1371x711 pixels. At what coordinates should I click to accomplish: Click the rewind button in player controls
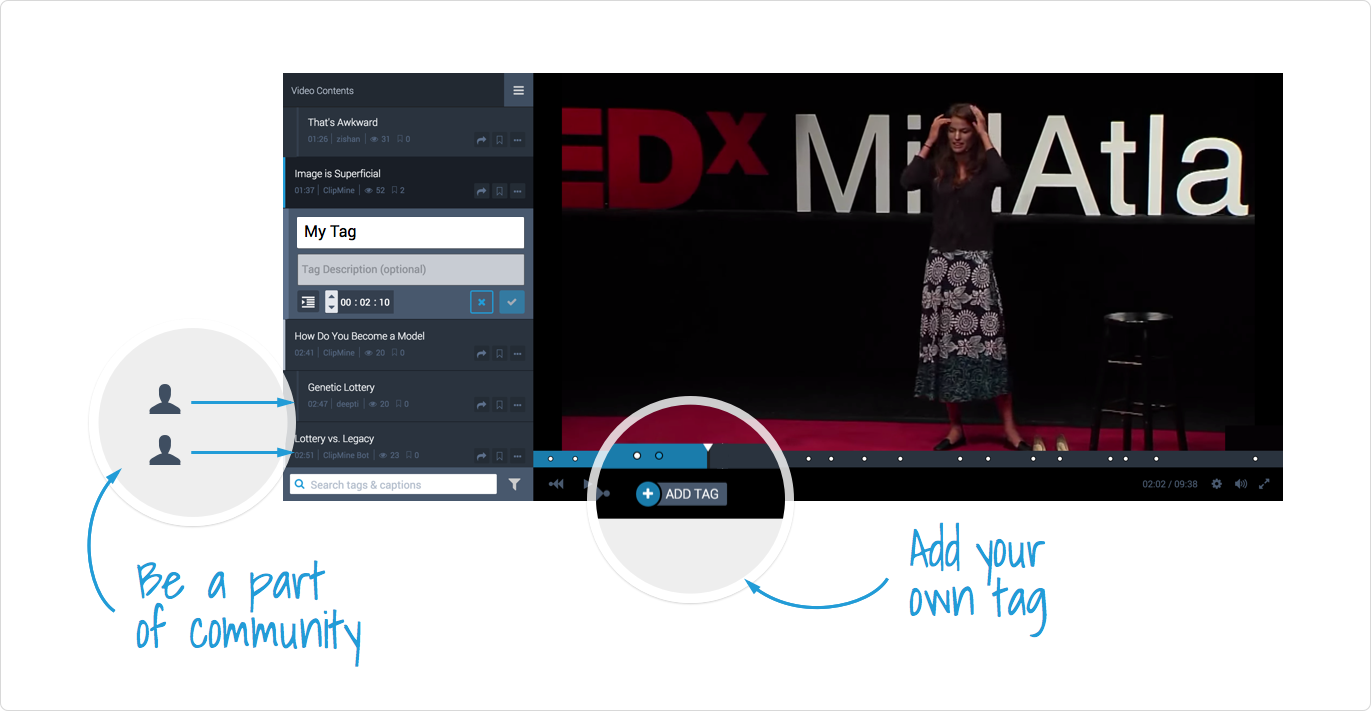coord(557,484)
